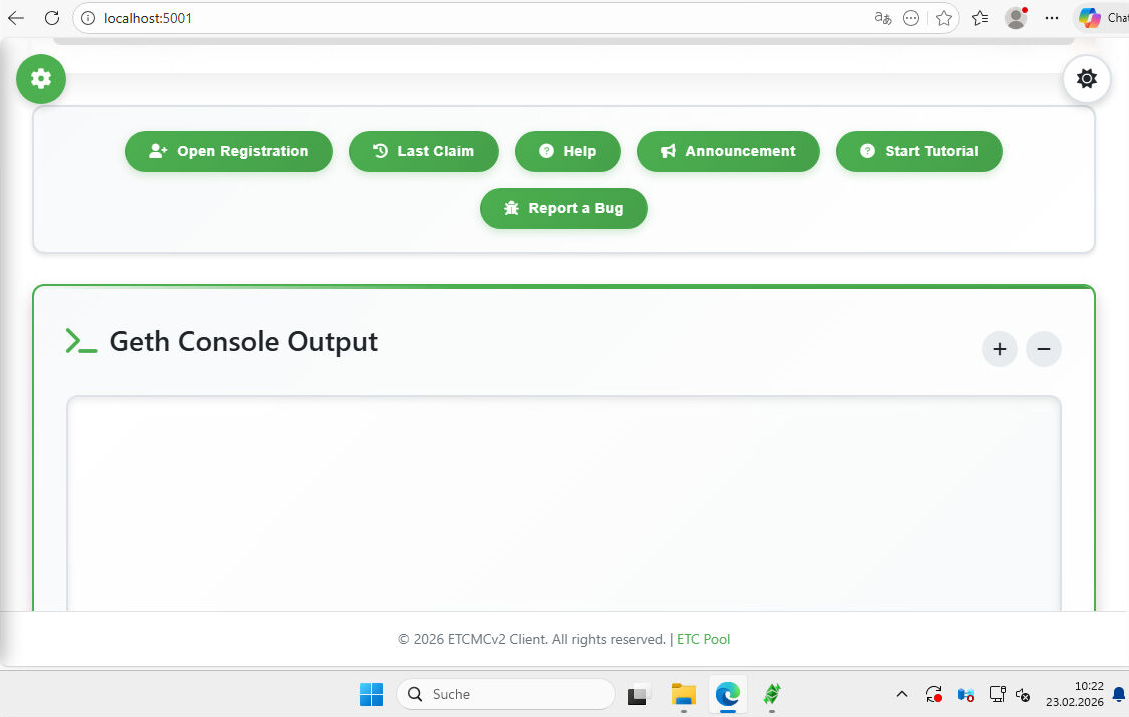The image size is (1129, 717).
Task: Click the Start Tutorial button
Action: pos(918,151)
